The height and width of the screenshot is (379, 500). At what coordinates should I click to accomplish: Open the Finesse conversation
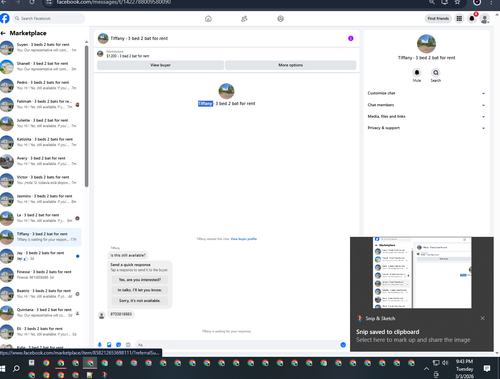point(41,275)
